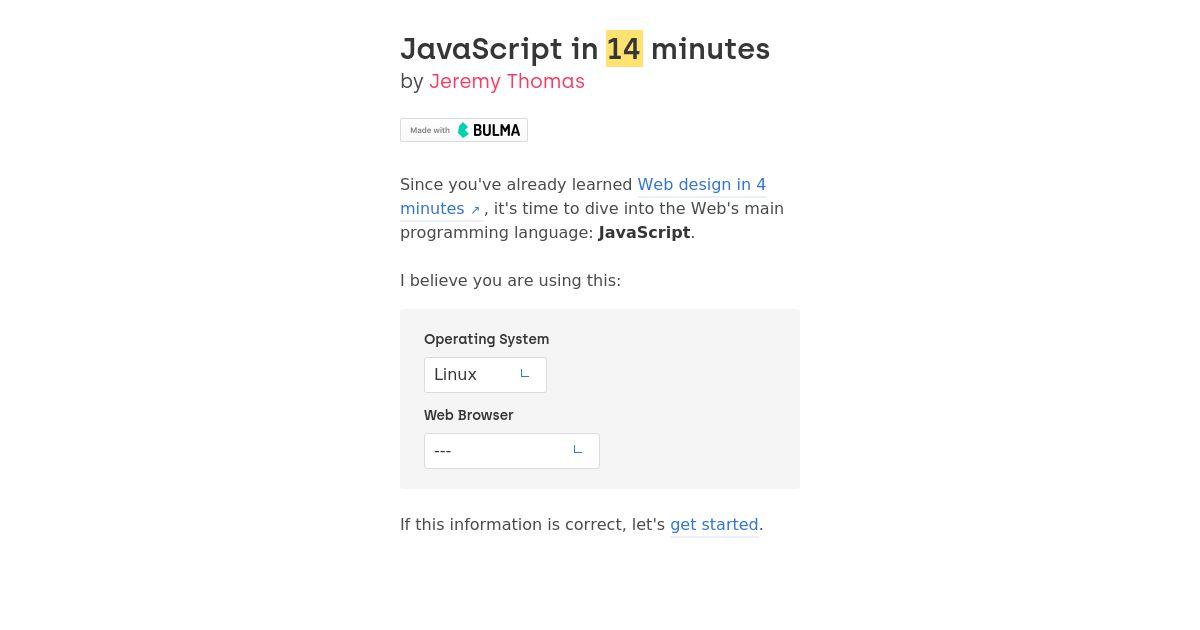This screenshot has width=1200, height=630.
Task: Click the 'JavaScript in' heading text
Action: click(x=499, y=49)
